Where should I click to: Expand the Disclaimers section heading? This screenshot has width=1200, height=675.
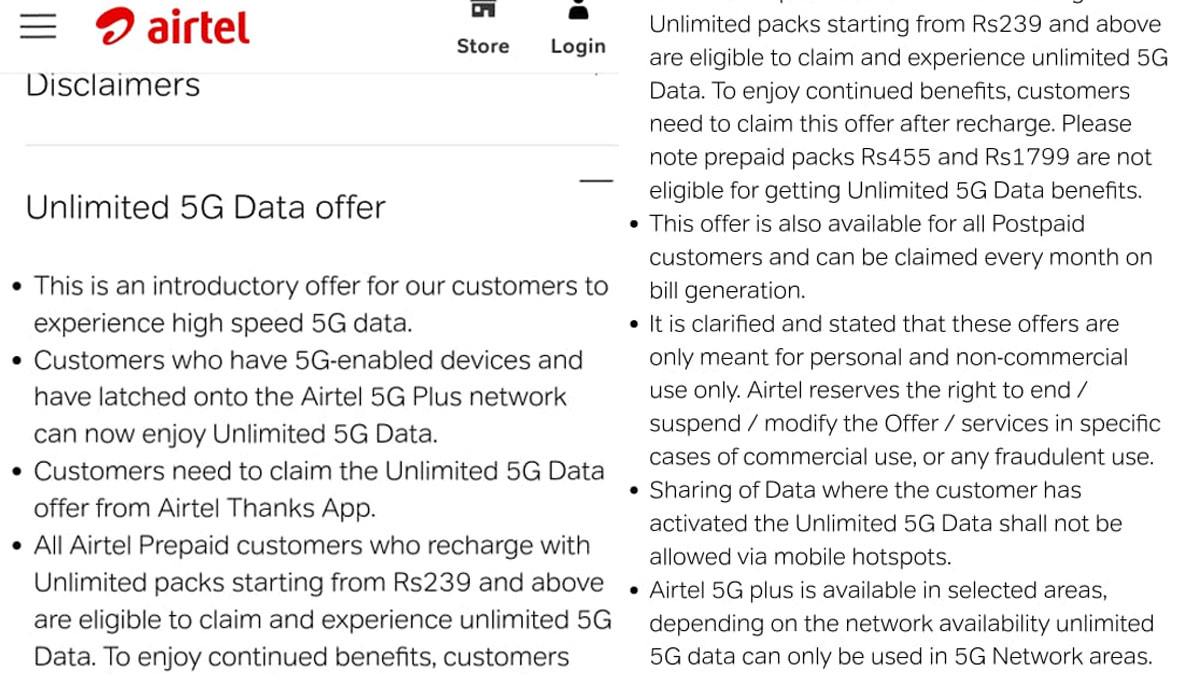(x=113, y=85)
